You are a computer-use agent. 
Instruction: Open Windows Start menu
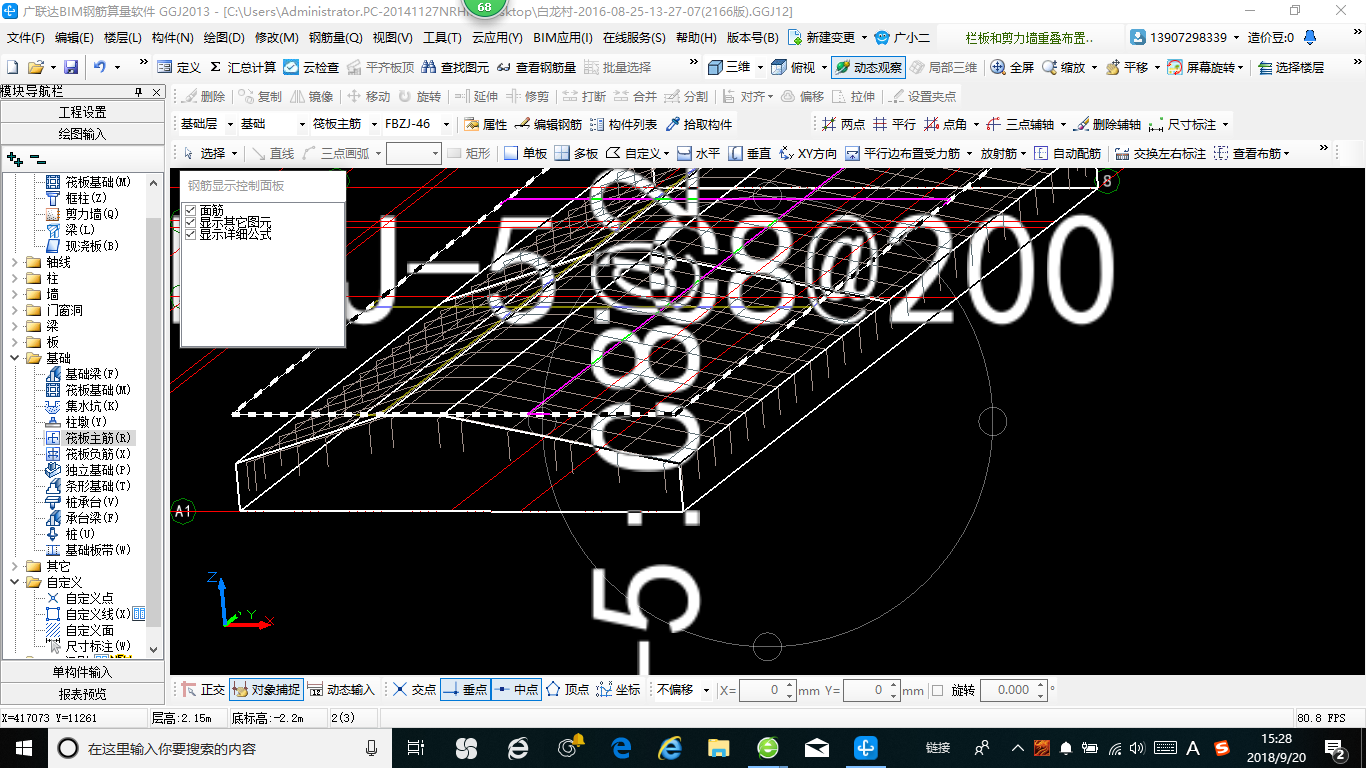[x=24, y=747]
